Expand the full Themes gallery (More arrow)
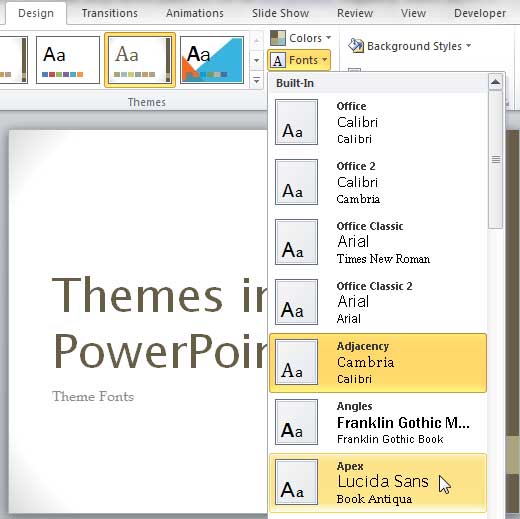The image size is (520, 519). [x=256, y=81]
